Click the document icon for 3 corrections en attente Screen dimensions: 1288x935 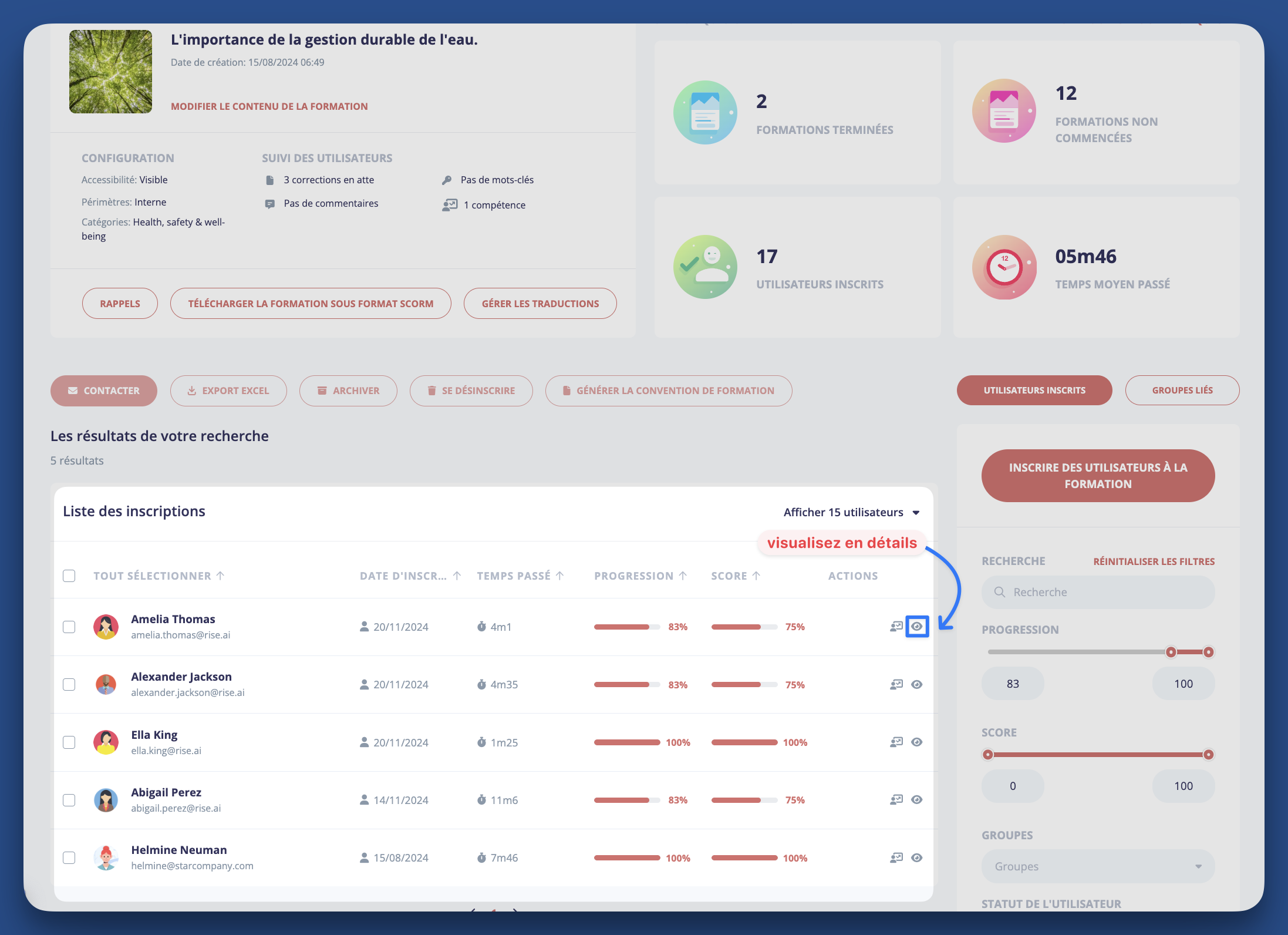tap(271, 179)
